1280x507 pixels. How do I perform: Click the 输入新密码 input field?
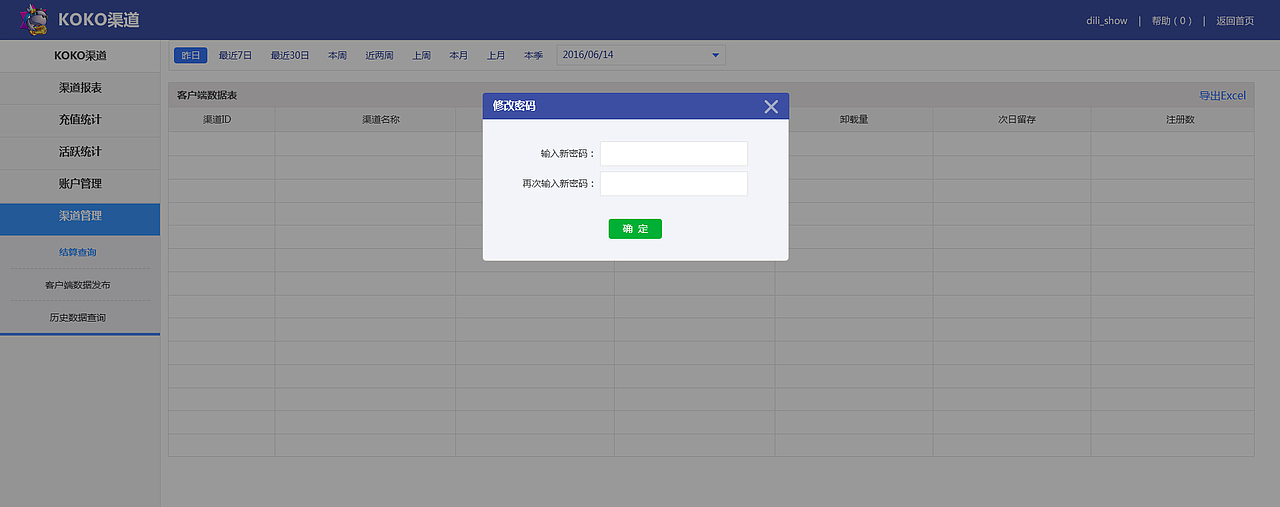[674, 154]
